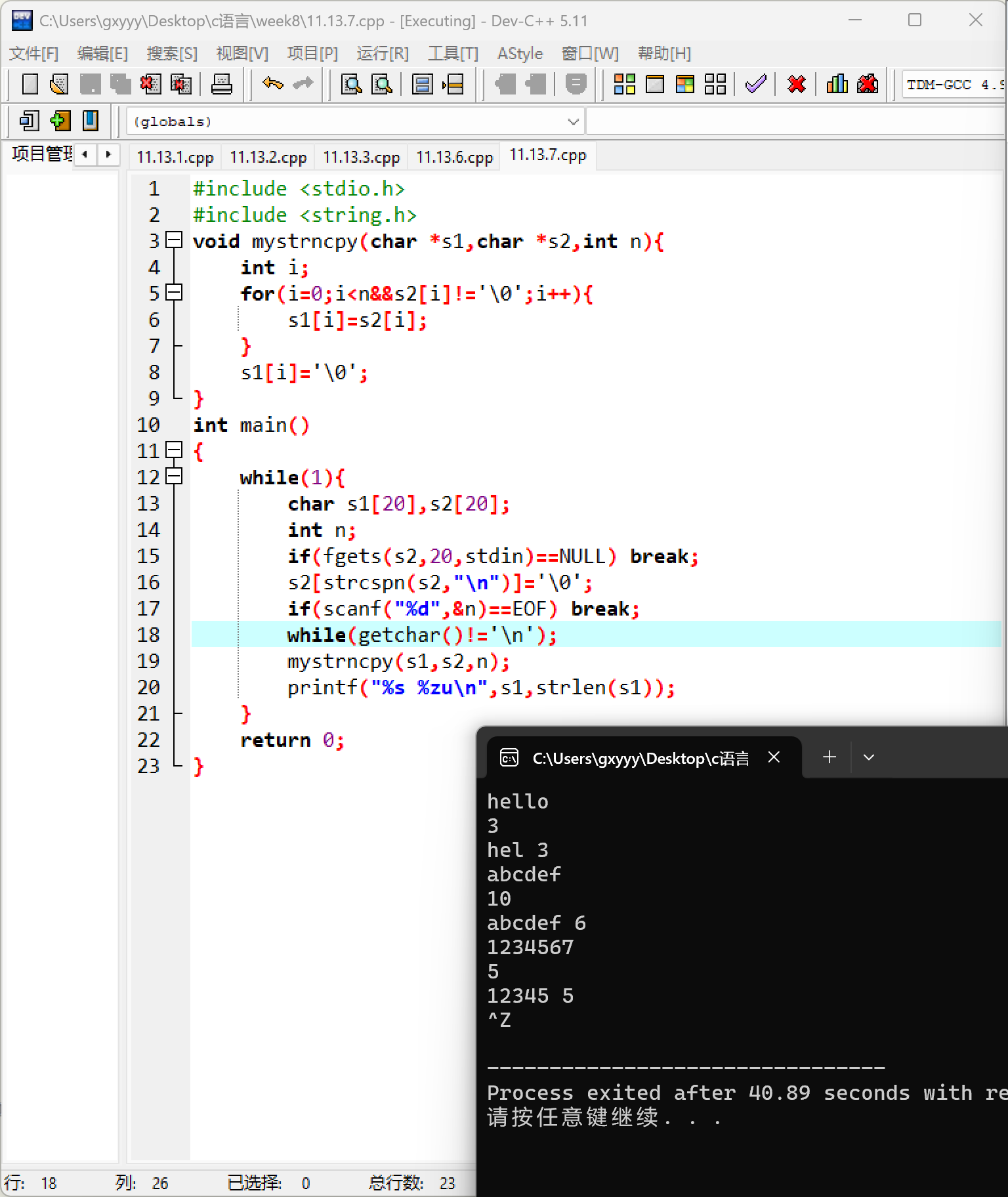
Task: Open the 文件[F] menu
Action: pos(34,53)
